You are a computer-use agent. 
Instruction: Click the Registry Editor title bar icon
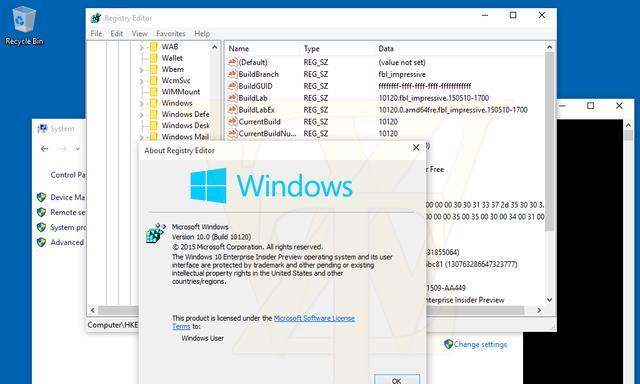(x=96, y=18)
